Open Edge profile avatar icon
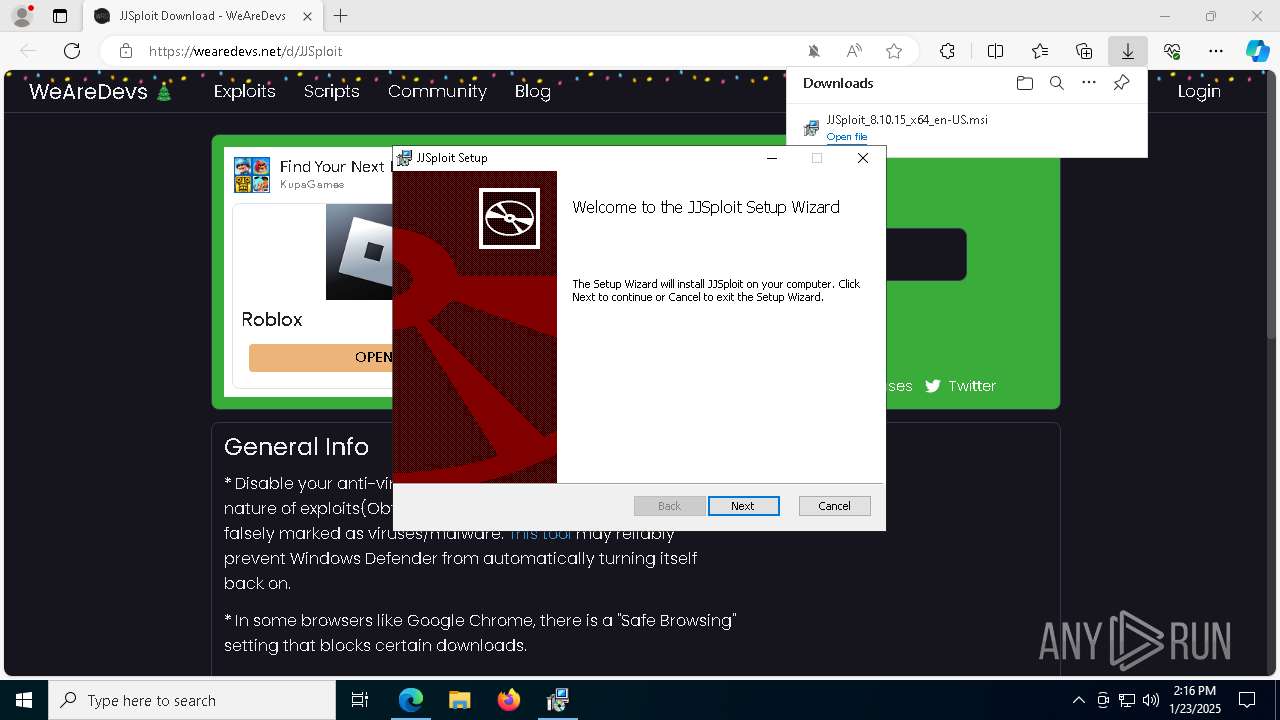1280x720 pixels. [x=22, y=16]
